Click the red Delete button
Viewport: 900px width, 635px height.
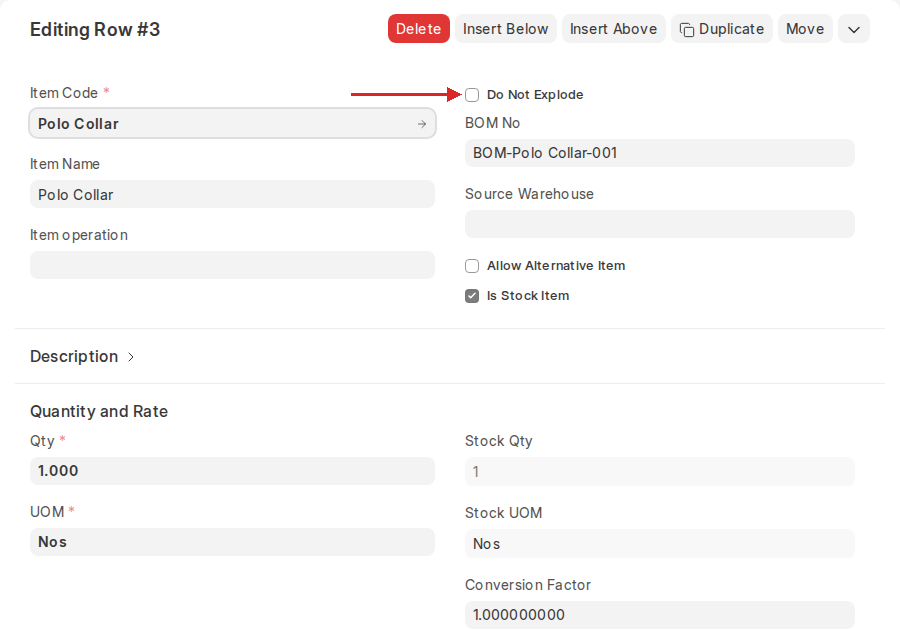pyautogui.click(x=418, y=29)
